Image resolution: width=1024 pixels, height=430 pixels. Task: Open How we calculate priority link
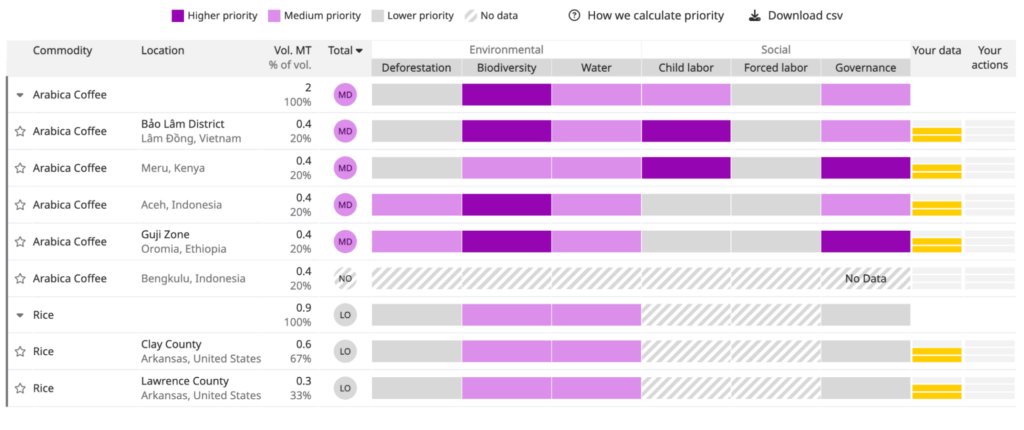(x=655, y=16)
